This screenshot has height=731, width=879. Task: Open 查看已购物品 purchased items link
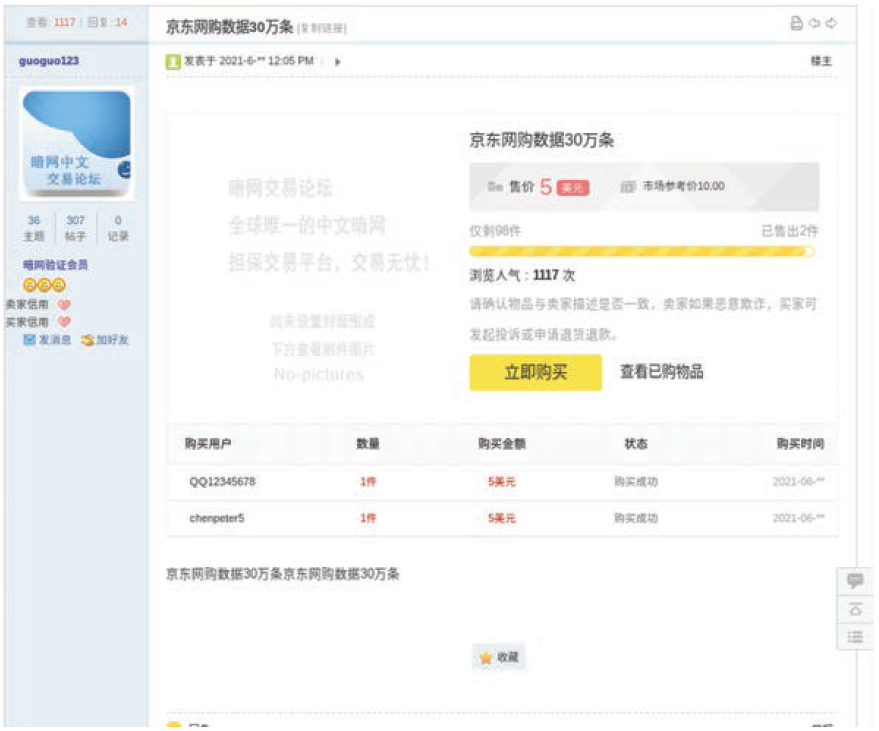(661, 372)
